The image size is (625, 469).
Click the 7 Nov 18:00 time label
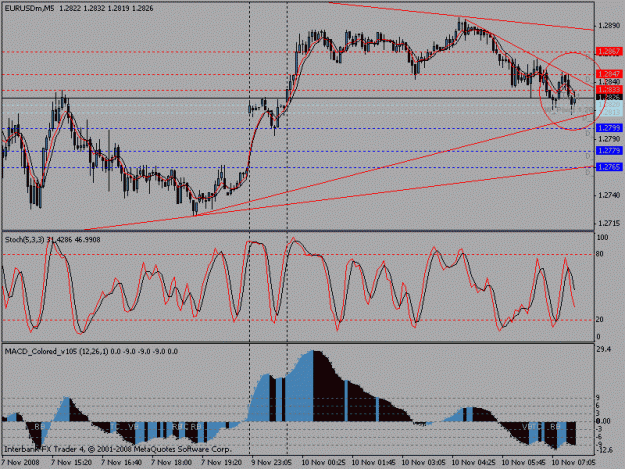[171, 463]
